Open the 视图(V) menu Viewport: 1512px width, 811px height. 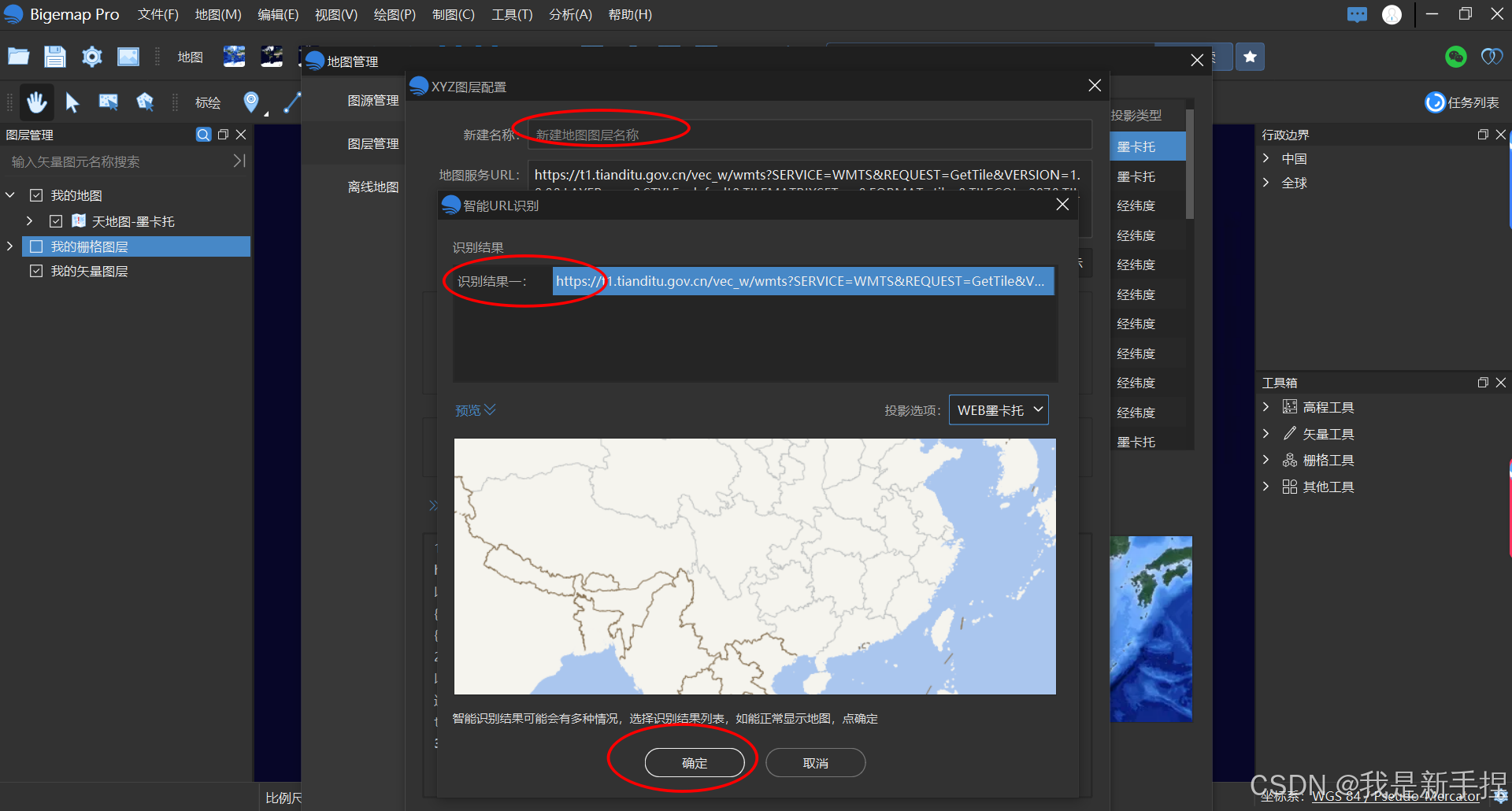point(336,15)
